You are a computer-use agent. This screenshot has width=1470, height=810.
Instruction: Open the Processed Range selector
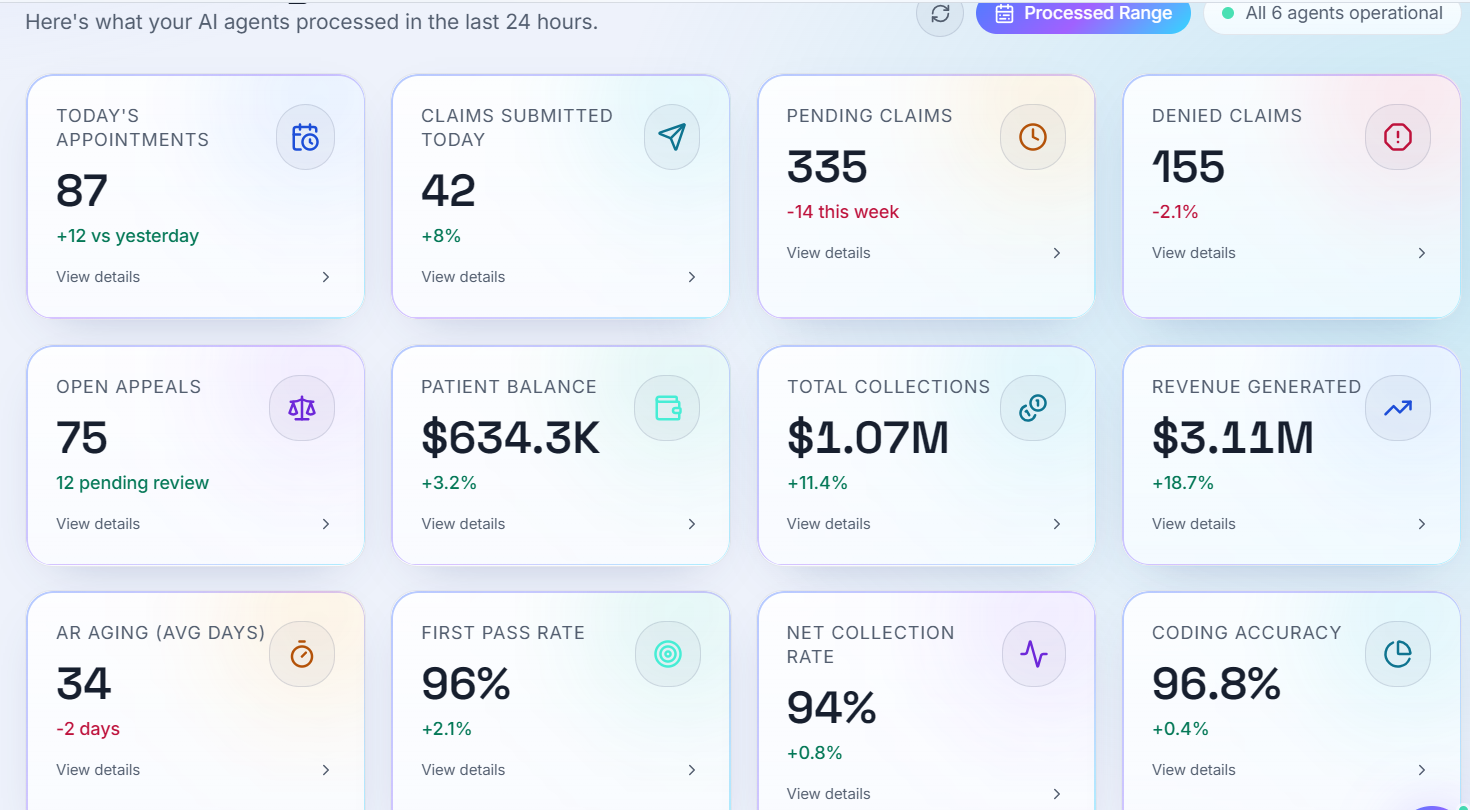click(1083, 14)
